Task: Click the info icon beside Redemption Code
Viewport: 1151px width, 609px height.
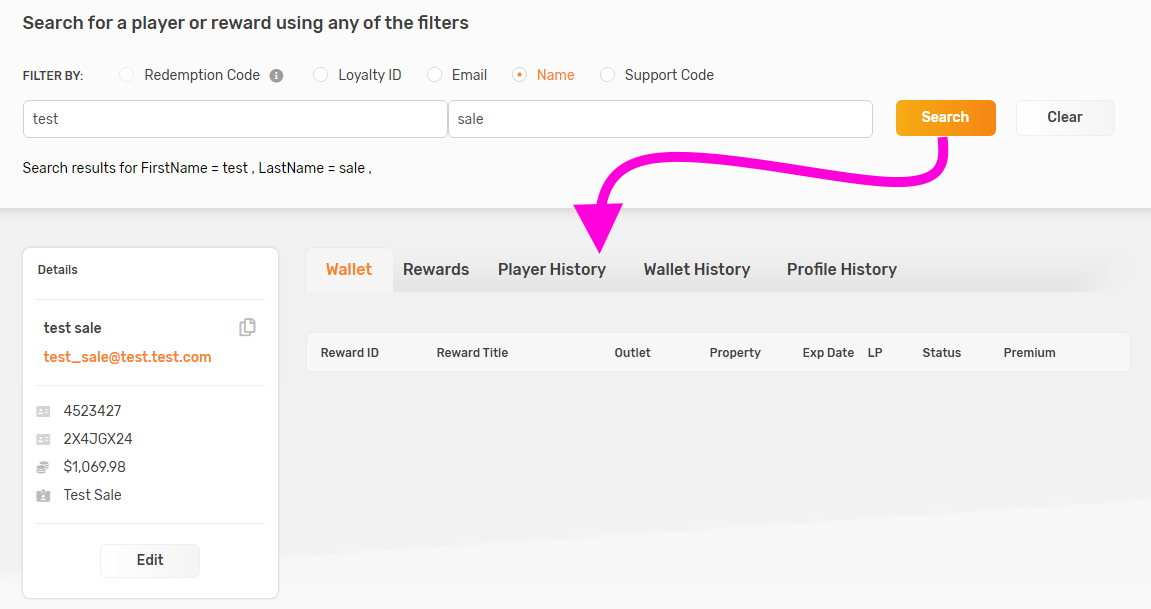Action: [x=276, y=76]
